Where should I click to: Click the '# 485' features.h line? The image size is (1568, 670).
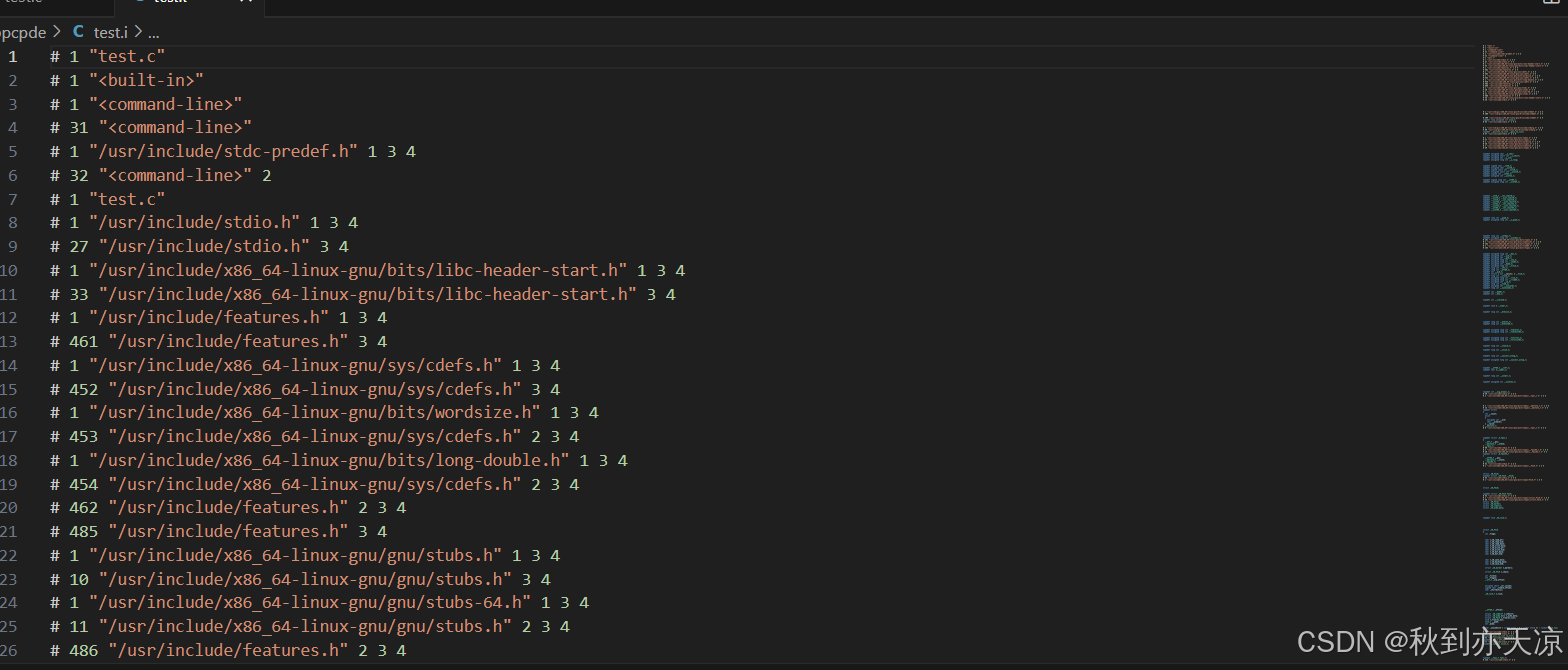[x=218, y=532]
